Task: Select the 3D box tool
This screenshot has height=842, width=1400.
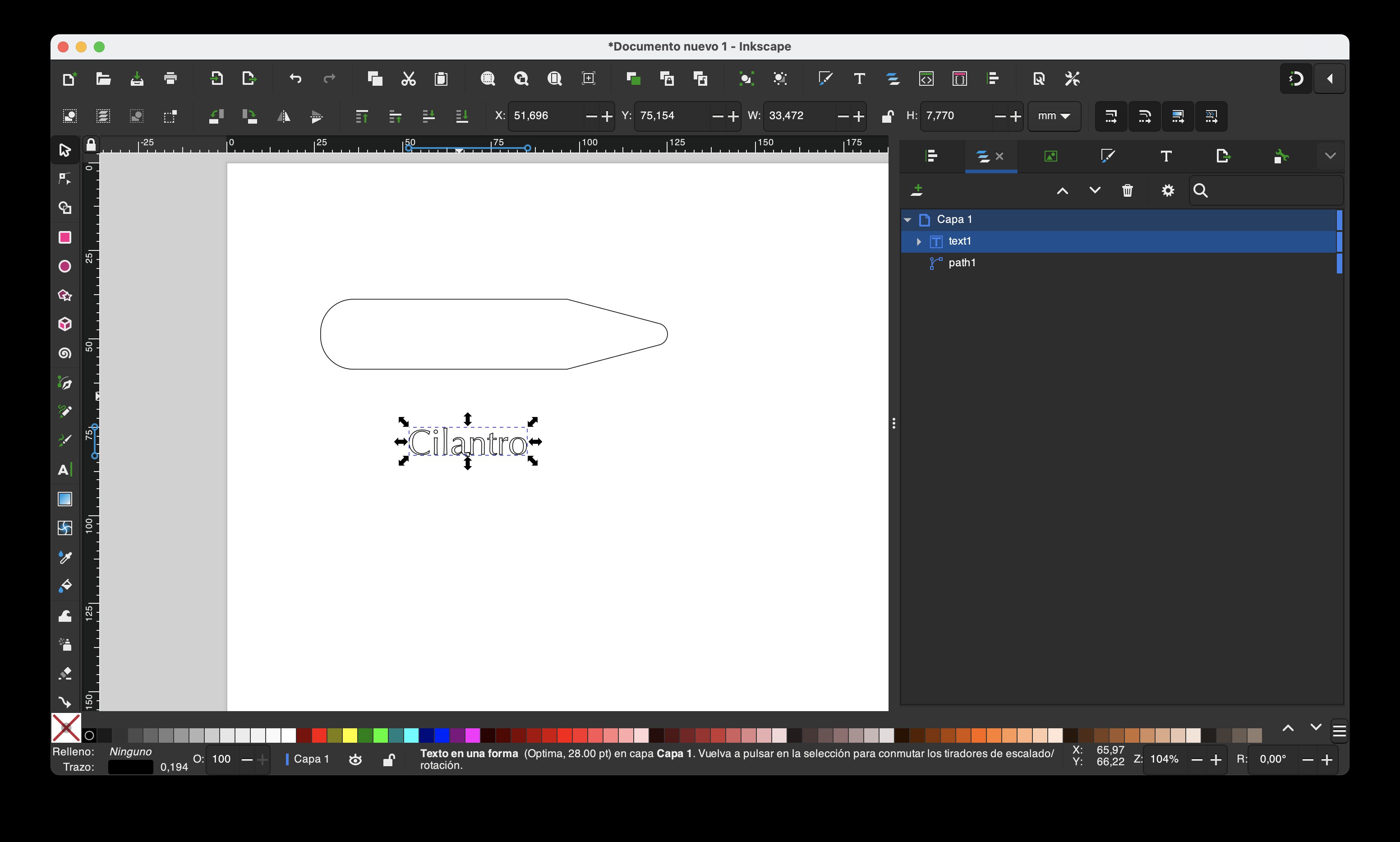Action: 64,324
